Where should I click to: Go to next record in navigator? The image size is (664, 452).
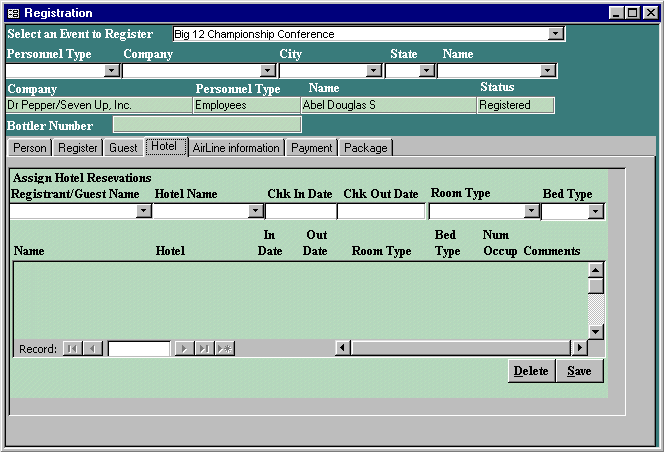pos(184,349)
